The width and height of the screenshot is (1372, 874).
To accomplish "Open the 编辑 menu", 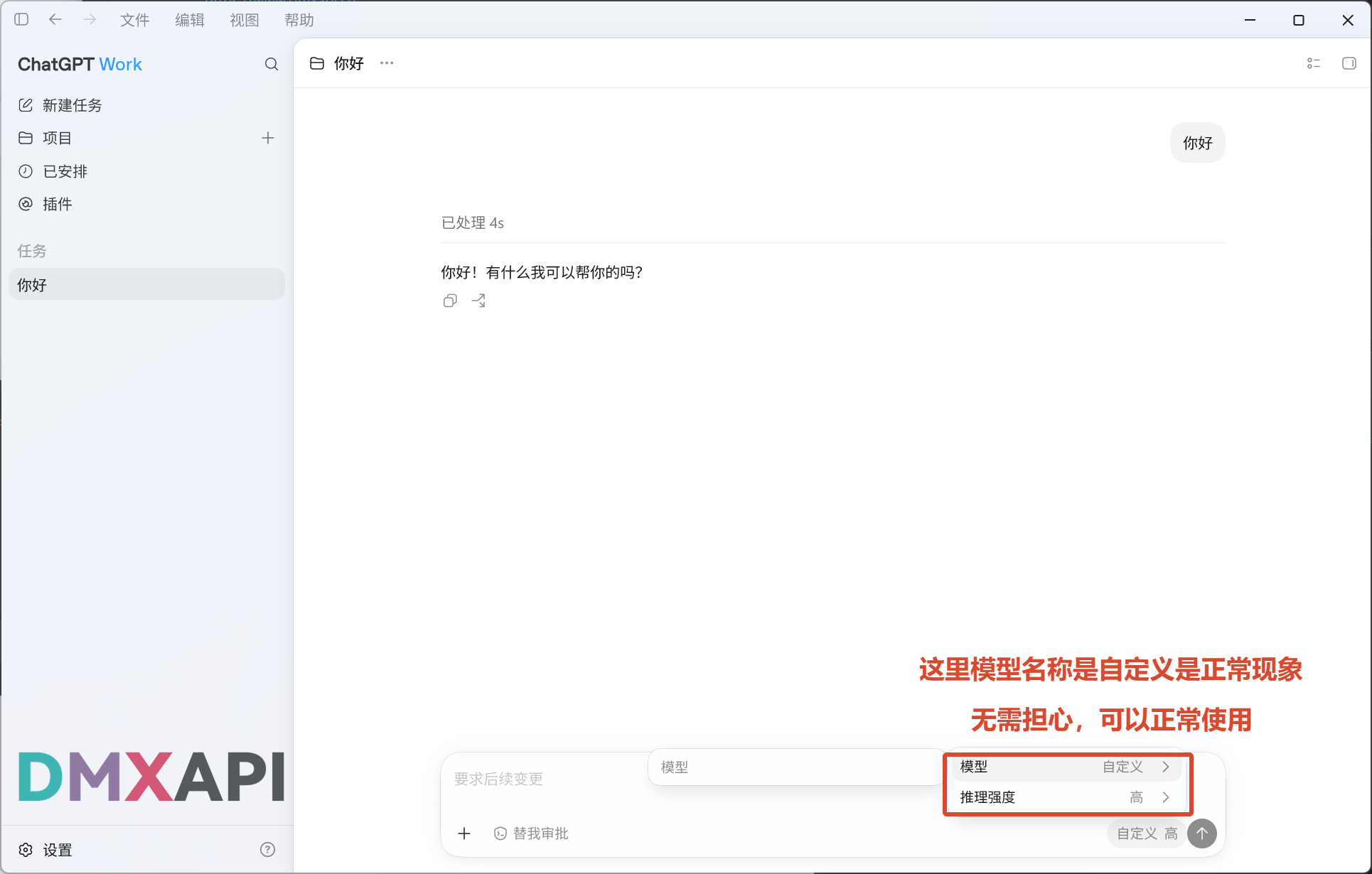I will pos(190,20).
